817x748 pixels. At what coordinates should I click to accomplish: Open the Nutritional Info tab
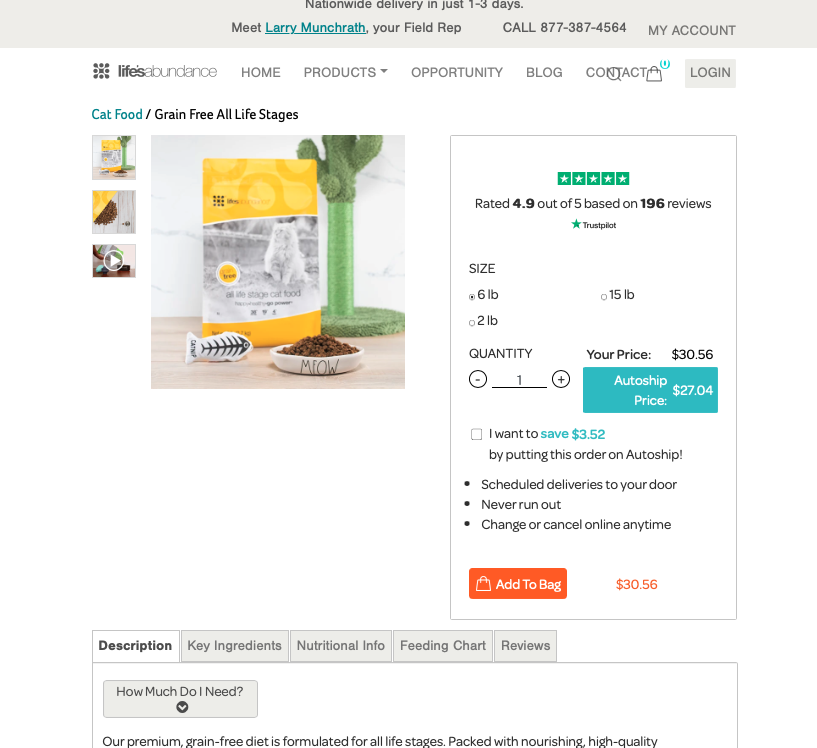[x=340, y=646]
